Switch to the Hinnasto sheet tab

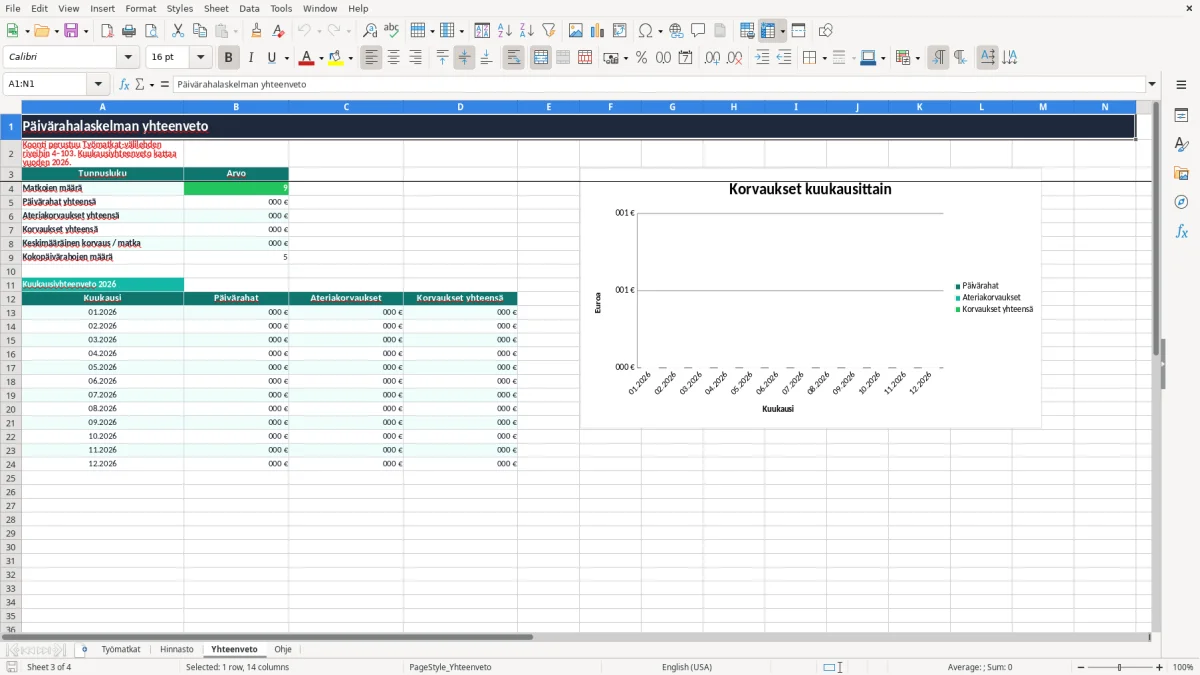[177, 649]
